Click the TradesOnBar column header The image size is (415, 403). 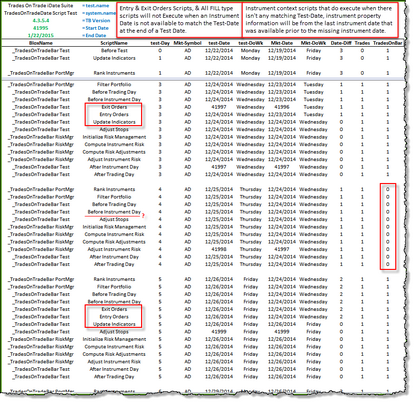click(387, 43)
